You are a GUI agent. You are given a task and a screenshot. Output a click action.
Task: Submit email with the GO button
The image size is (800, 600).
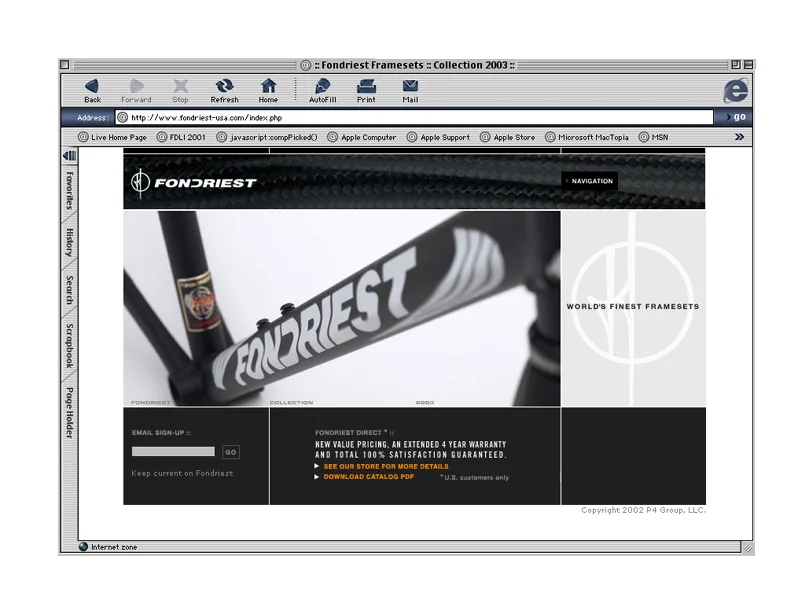[231, 452]
